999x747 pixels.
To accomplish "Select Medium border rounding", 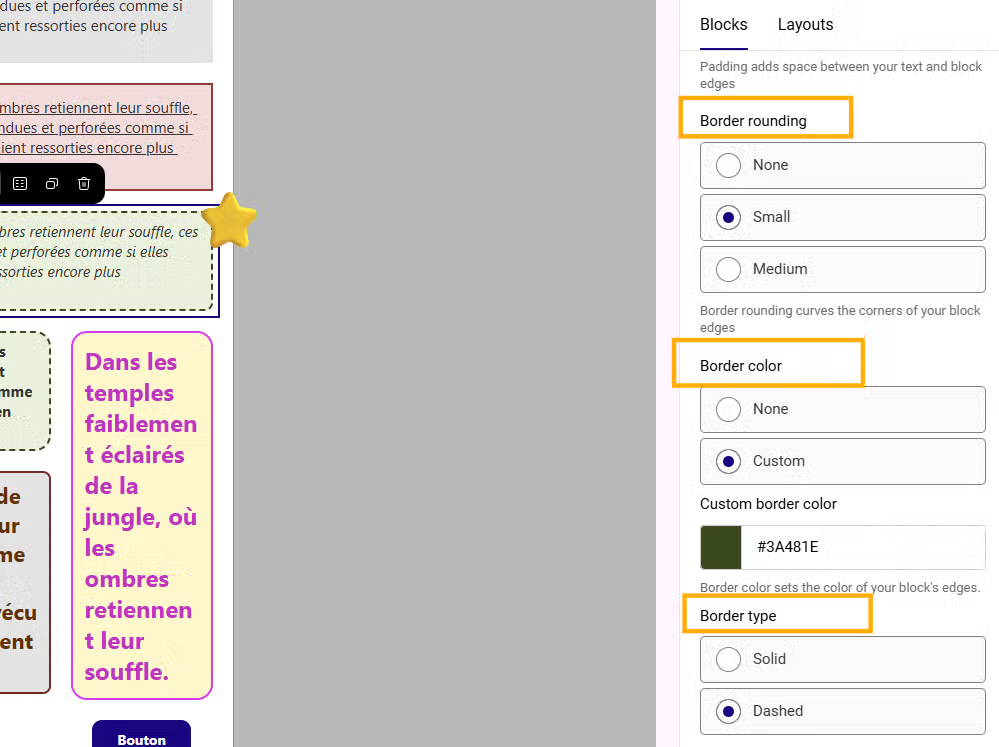I will pos(842,269).
